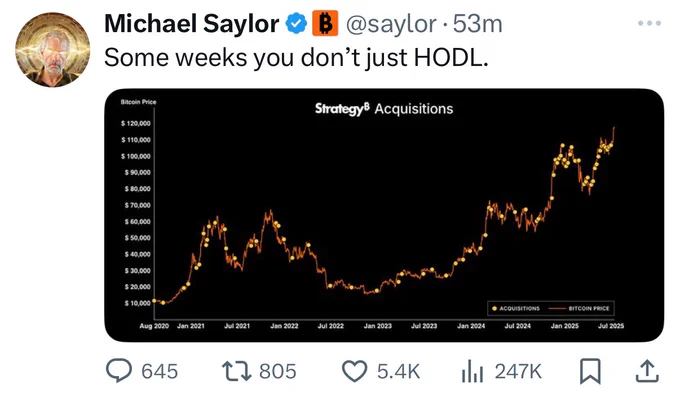The image size is (680, 402).
Task: Open the Strategy Acquisitions chart image
Action: click(x=384, y=215)
